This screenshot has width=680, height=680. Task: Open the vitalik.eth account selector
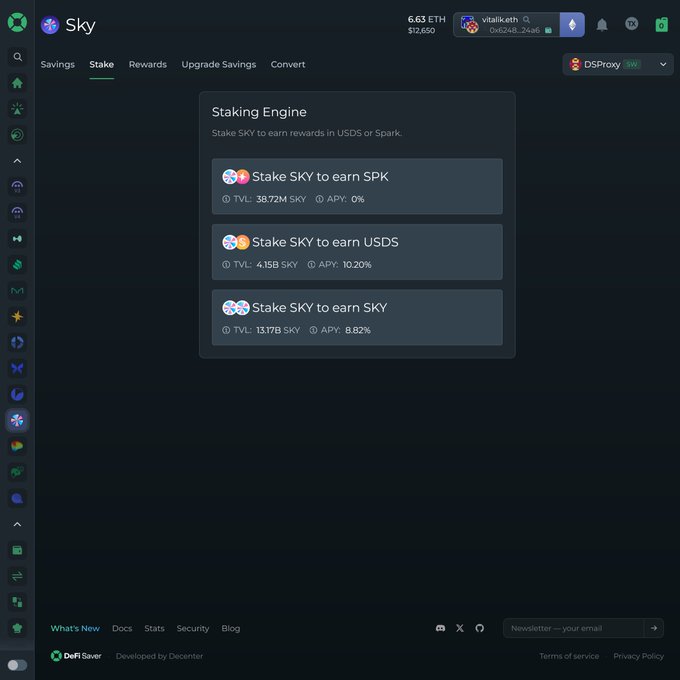click(x=507, y=25)
